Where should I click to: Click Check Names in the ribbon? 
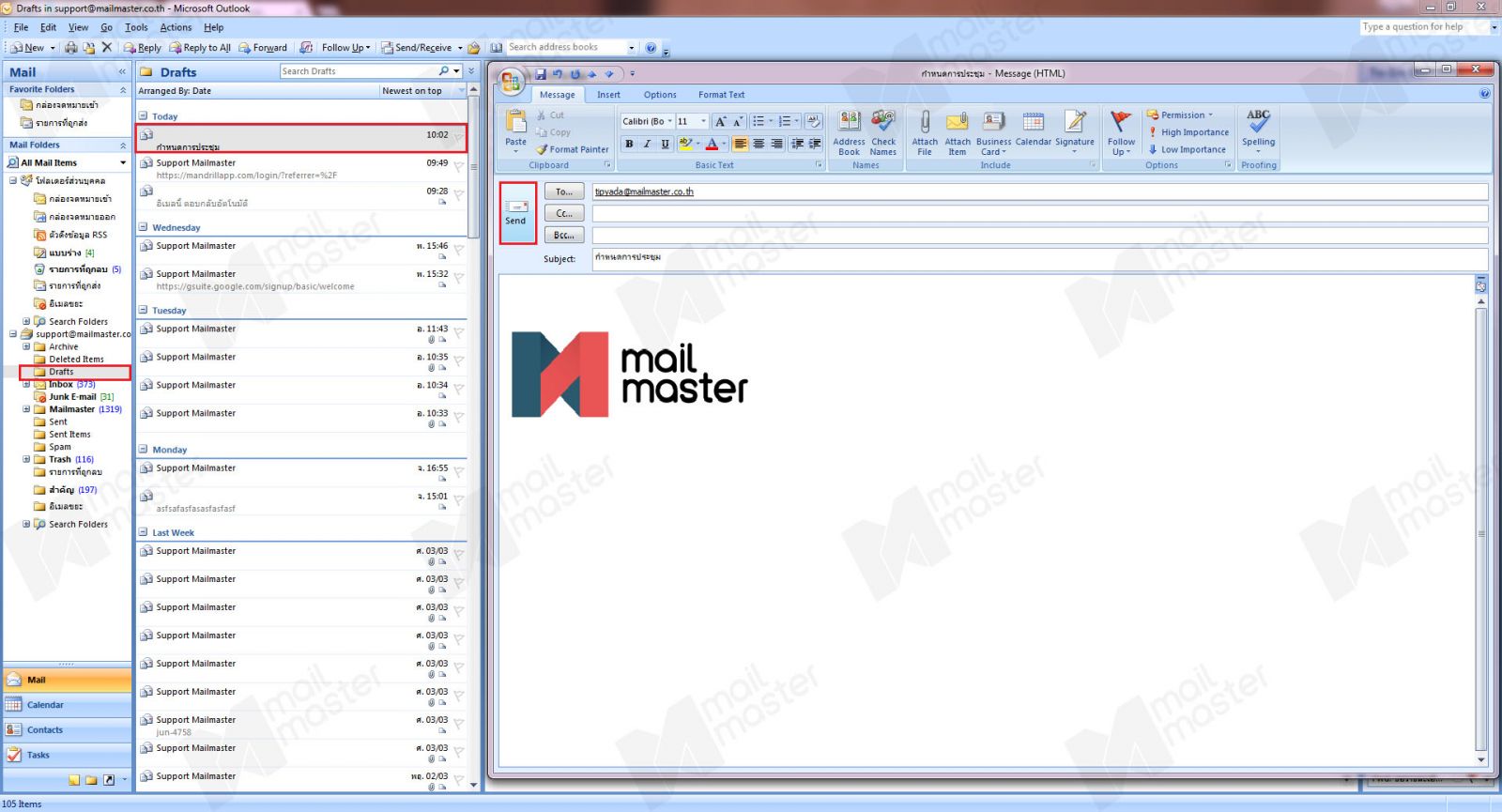[x=883, y=132]
